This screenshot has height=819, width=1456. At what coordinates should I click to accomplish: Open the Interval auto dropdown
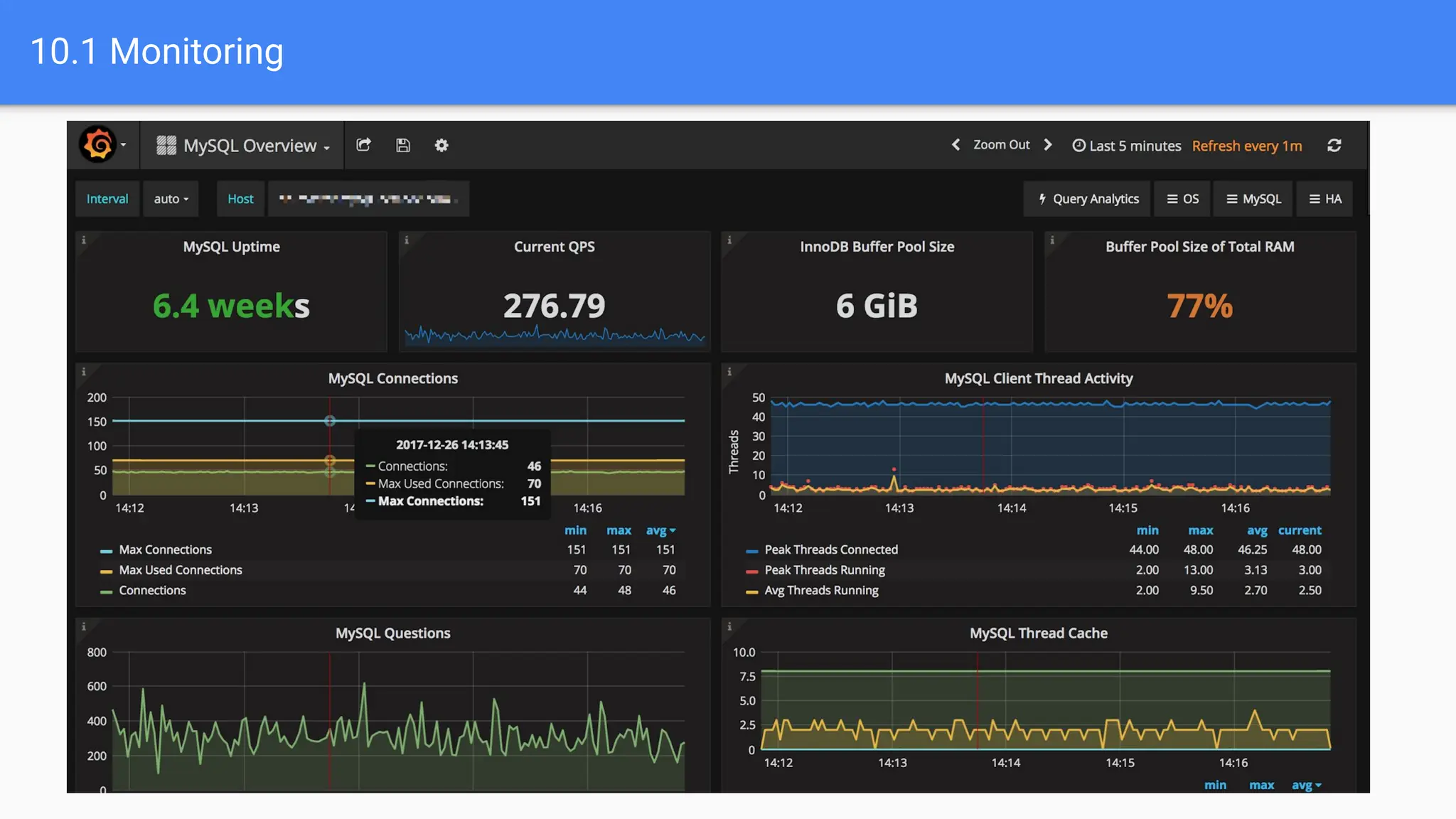[x=171, y=199]
